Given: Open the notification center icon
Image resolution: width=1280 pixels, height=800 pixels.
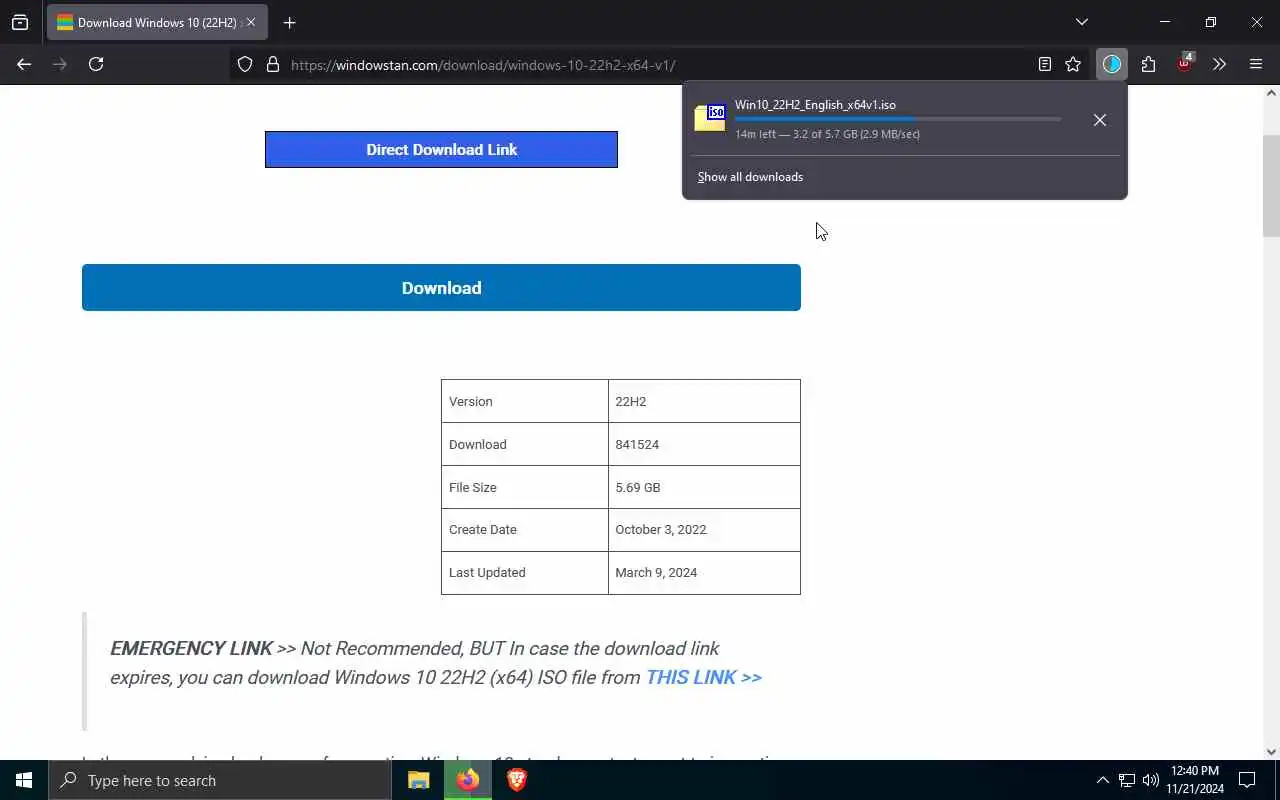Looking at the screenshot, I should [1247, 780].
